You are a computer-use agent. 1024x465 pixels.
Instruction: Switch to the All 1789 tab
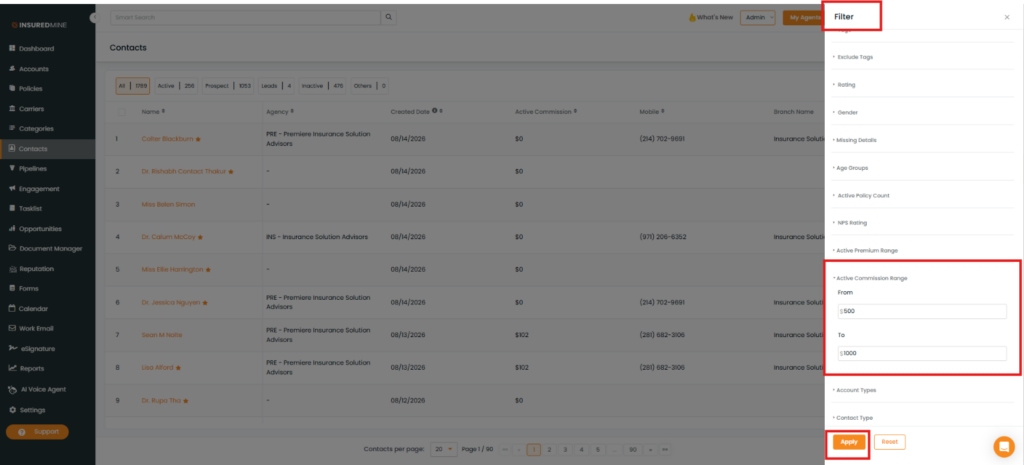[x=133, y=86]
